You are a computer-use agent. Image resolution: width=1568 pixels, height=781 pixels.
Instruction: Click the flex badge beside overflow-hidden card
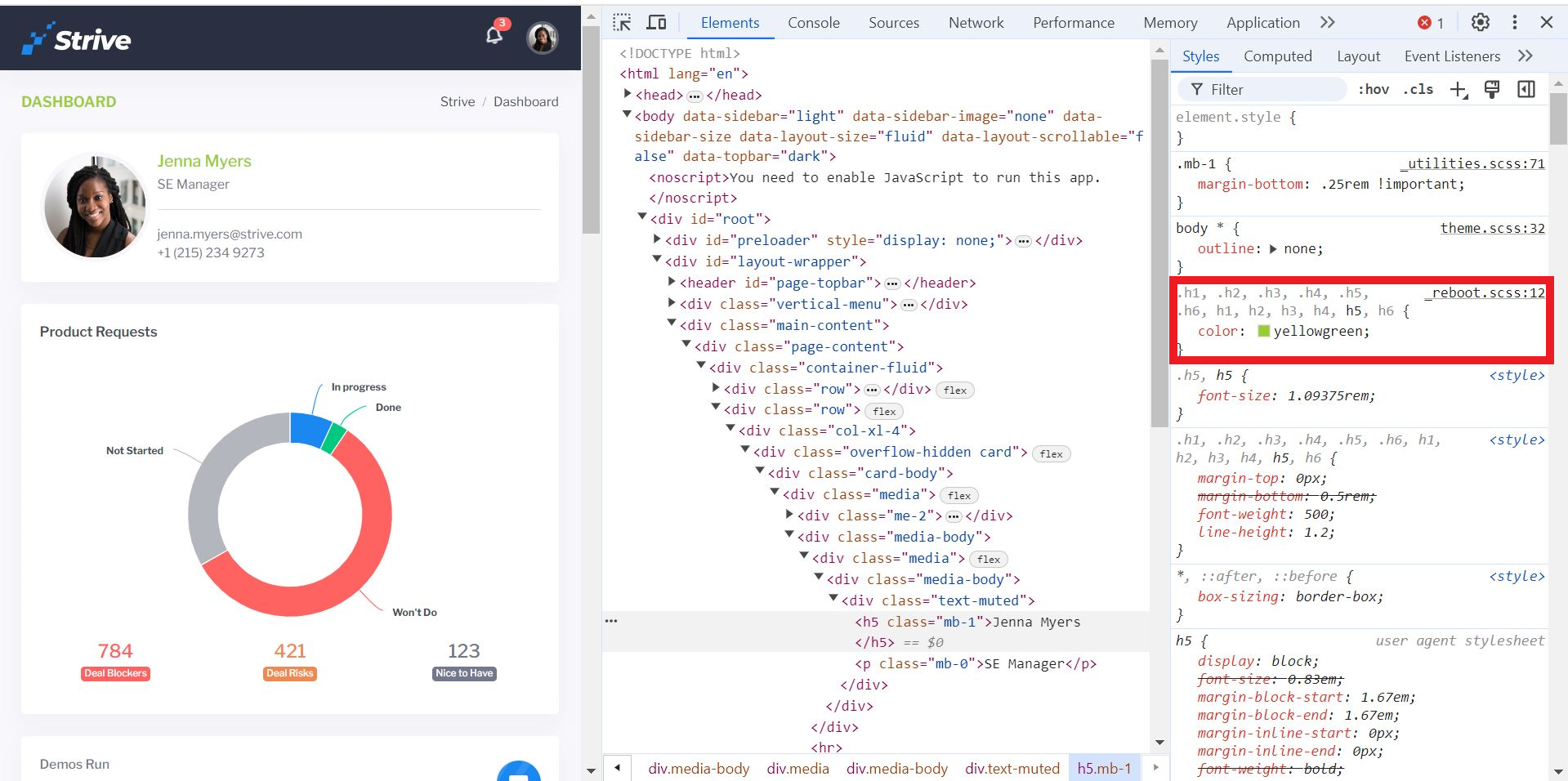coord(1051,453)
